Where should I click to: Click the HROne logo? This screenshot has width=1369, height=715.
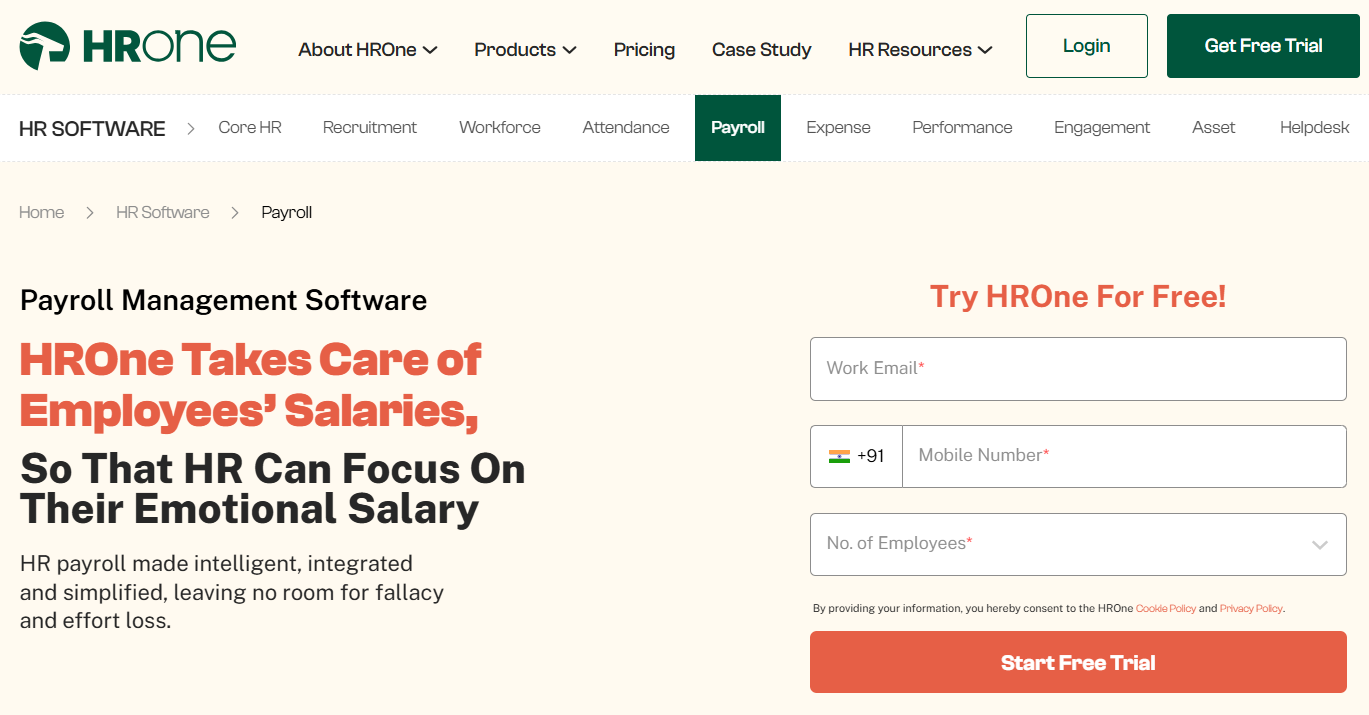[x=127, y=45]
